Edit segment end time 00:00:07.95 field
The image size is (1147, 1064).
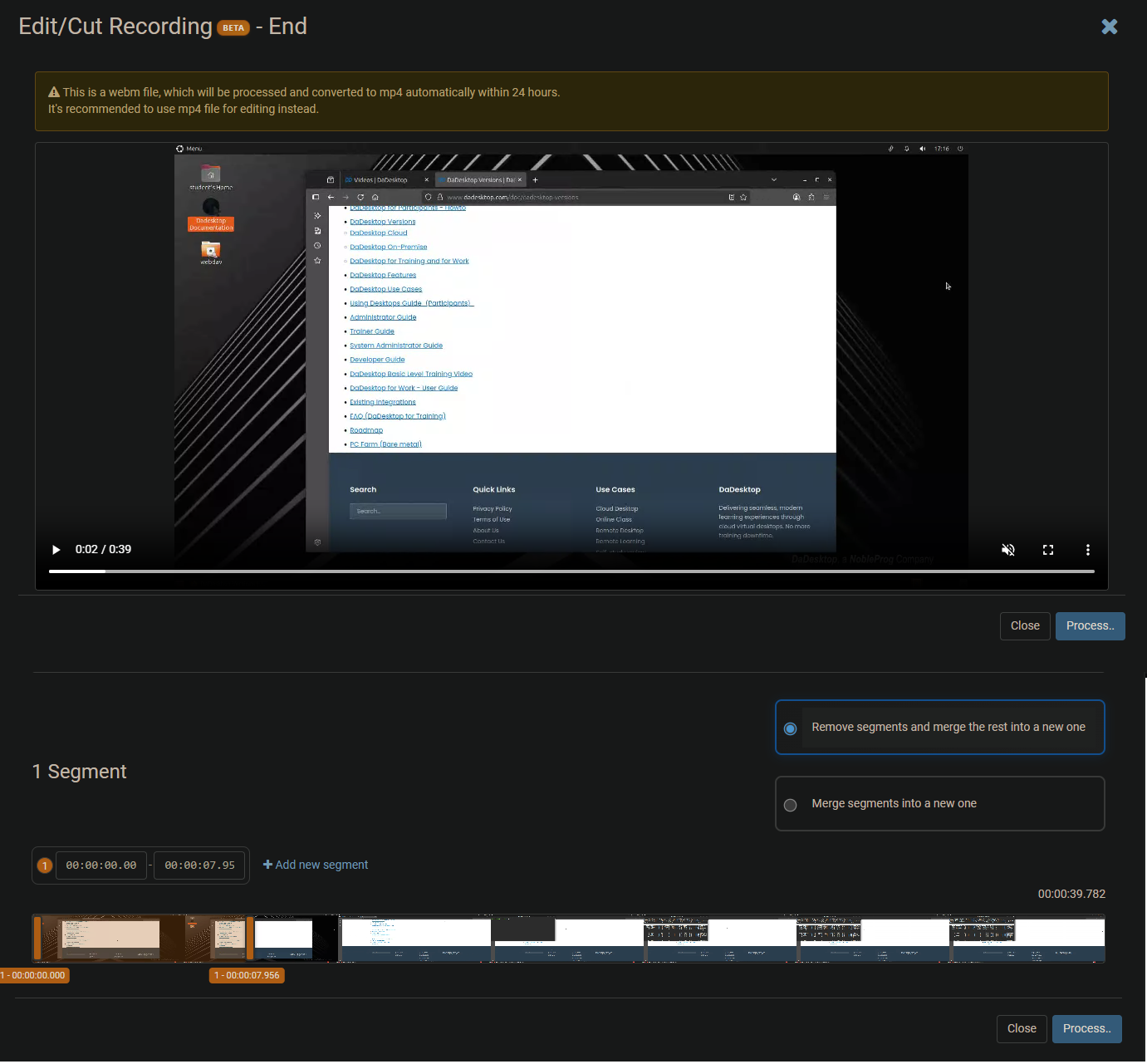point(199,865)
